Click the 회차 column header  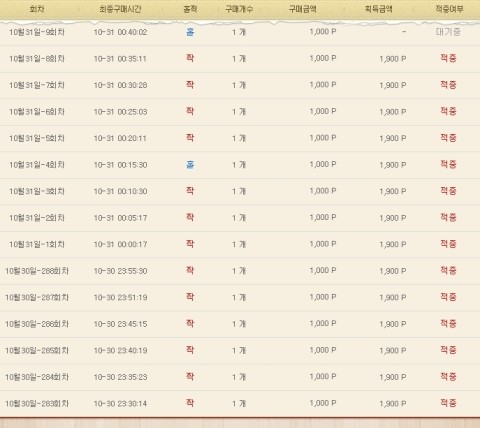(x=37, y=9)
